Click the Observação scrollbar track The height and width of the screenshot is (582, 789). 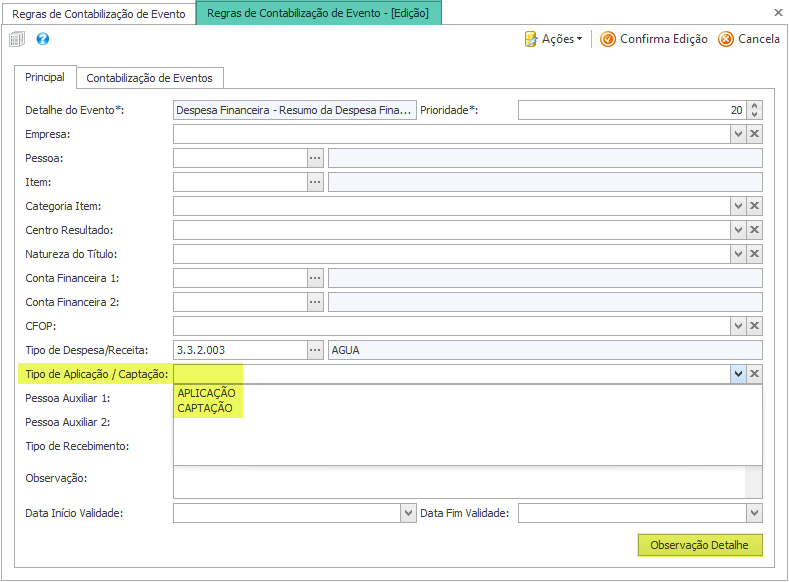click(753, 482)
